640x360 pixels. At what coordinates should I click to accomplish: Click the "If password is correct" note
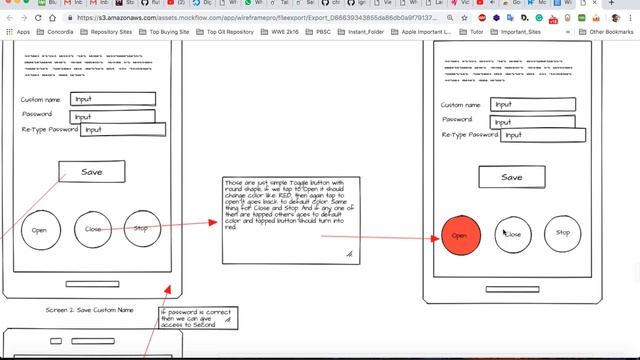198,318
